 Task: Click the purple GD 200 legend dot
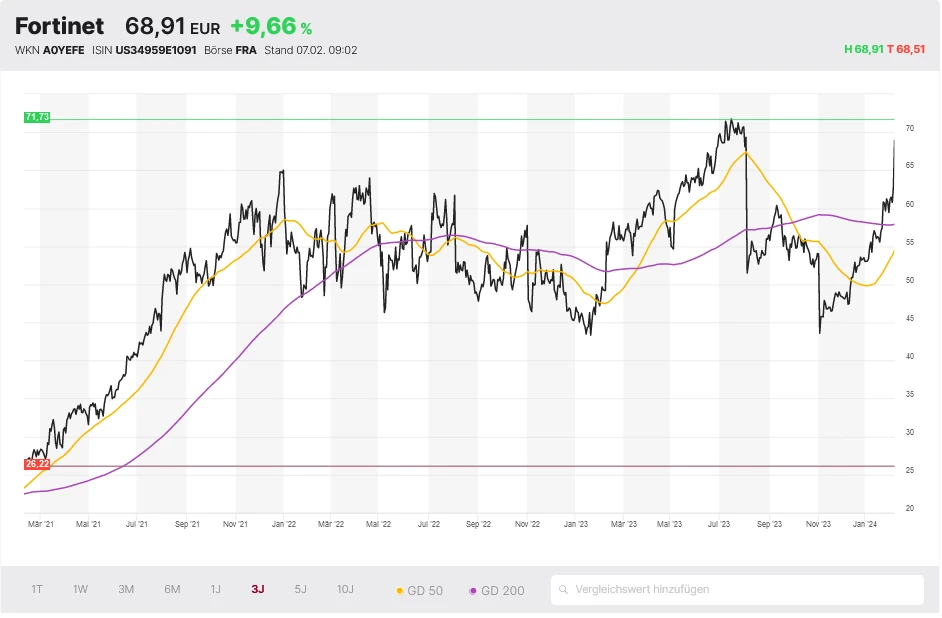tap(473, 591)
